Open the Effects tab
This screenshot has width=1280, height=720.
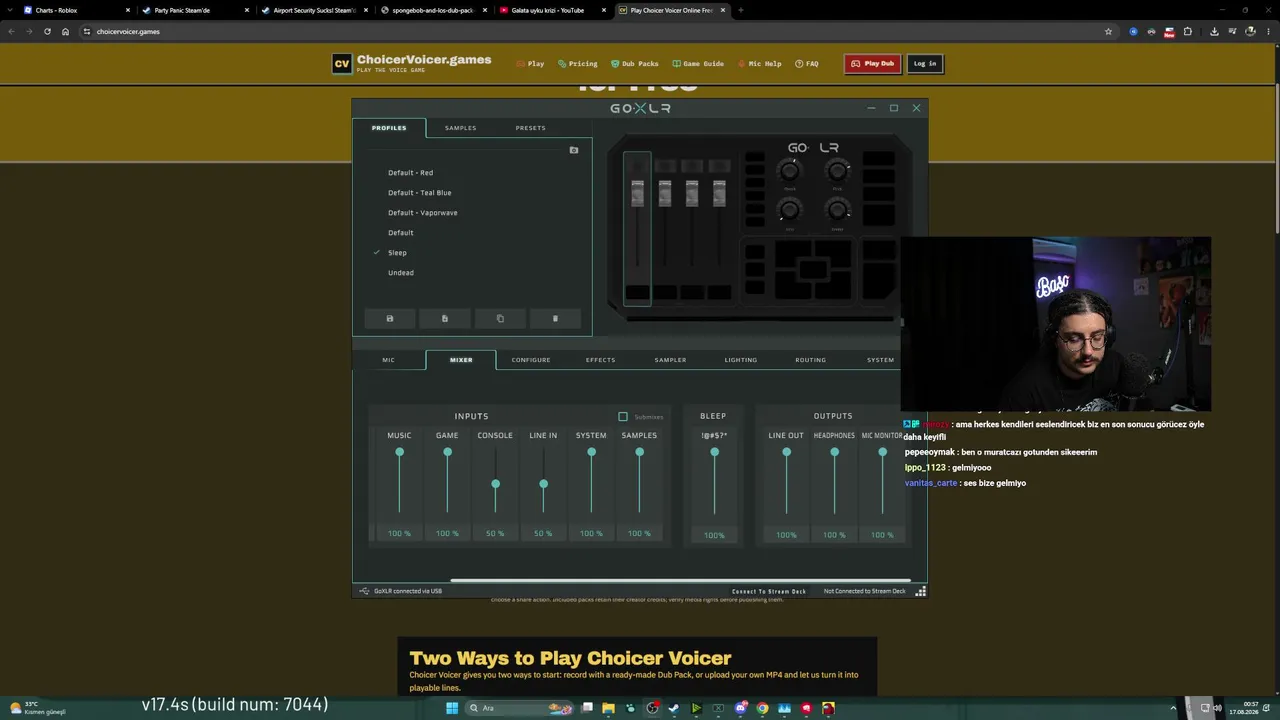click(600, 360)
